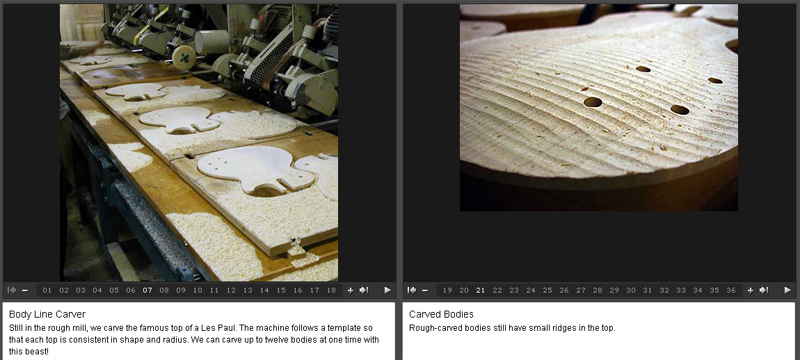Select slide number 08
This screenshot has width=800, height=360.
pyautogui.click(x=164, y=290)
